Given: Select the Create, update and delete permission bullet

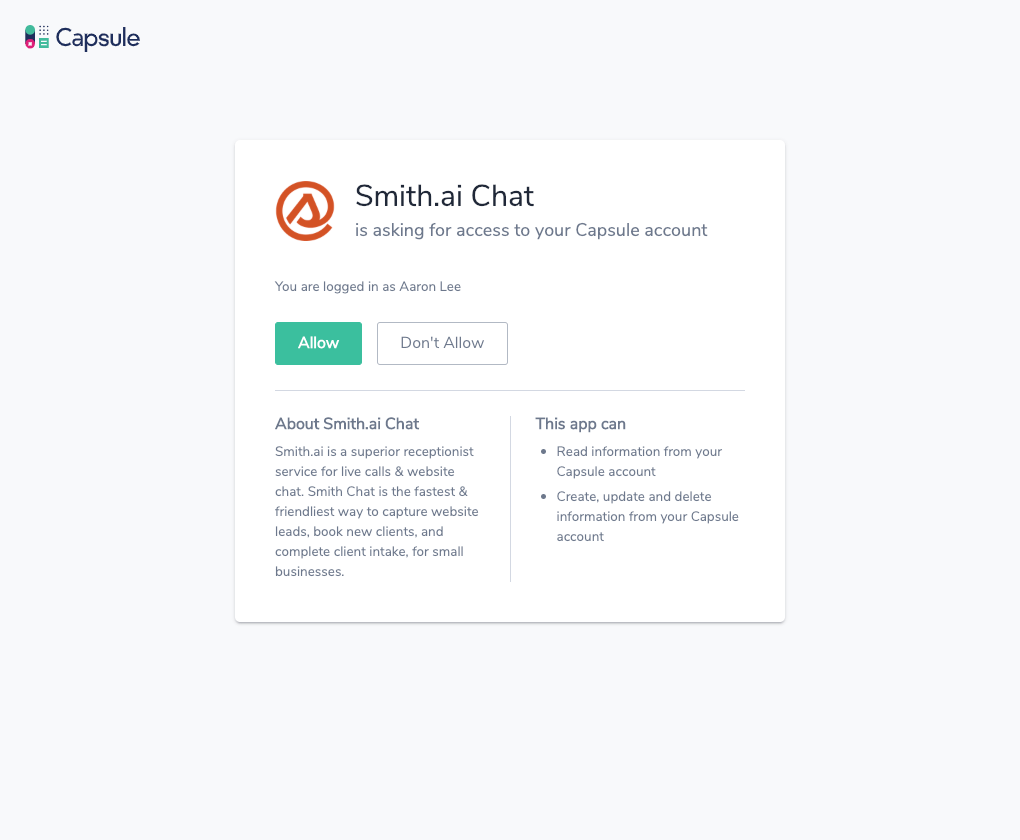Looking at the screenshot, I should pyautogui.click(x=647, y=516).
